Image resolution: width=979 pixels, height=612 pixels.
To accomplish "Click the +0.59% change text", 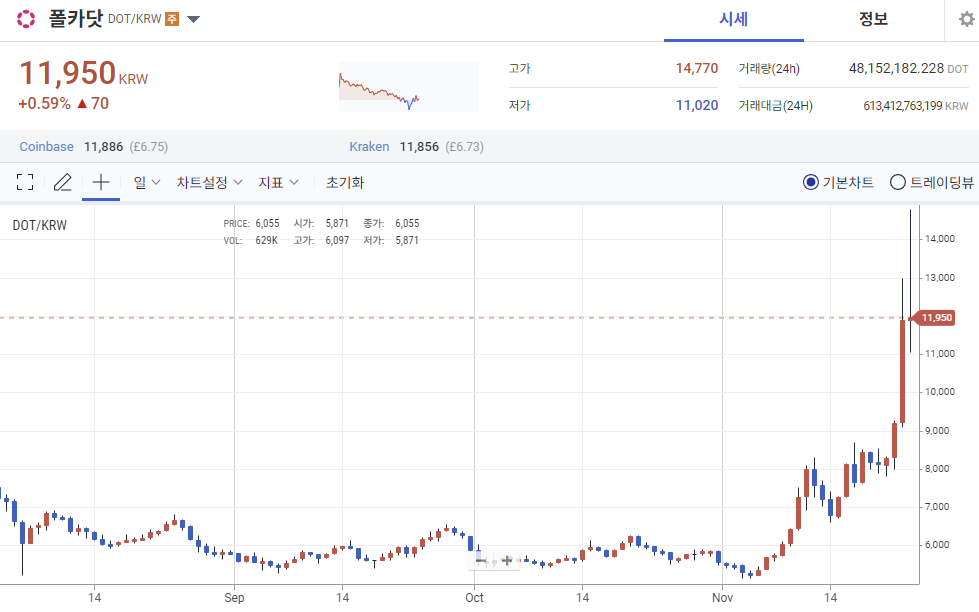I will 44,104.
